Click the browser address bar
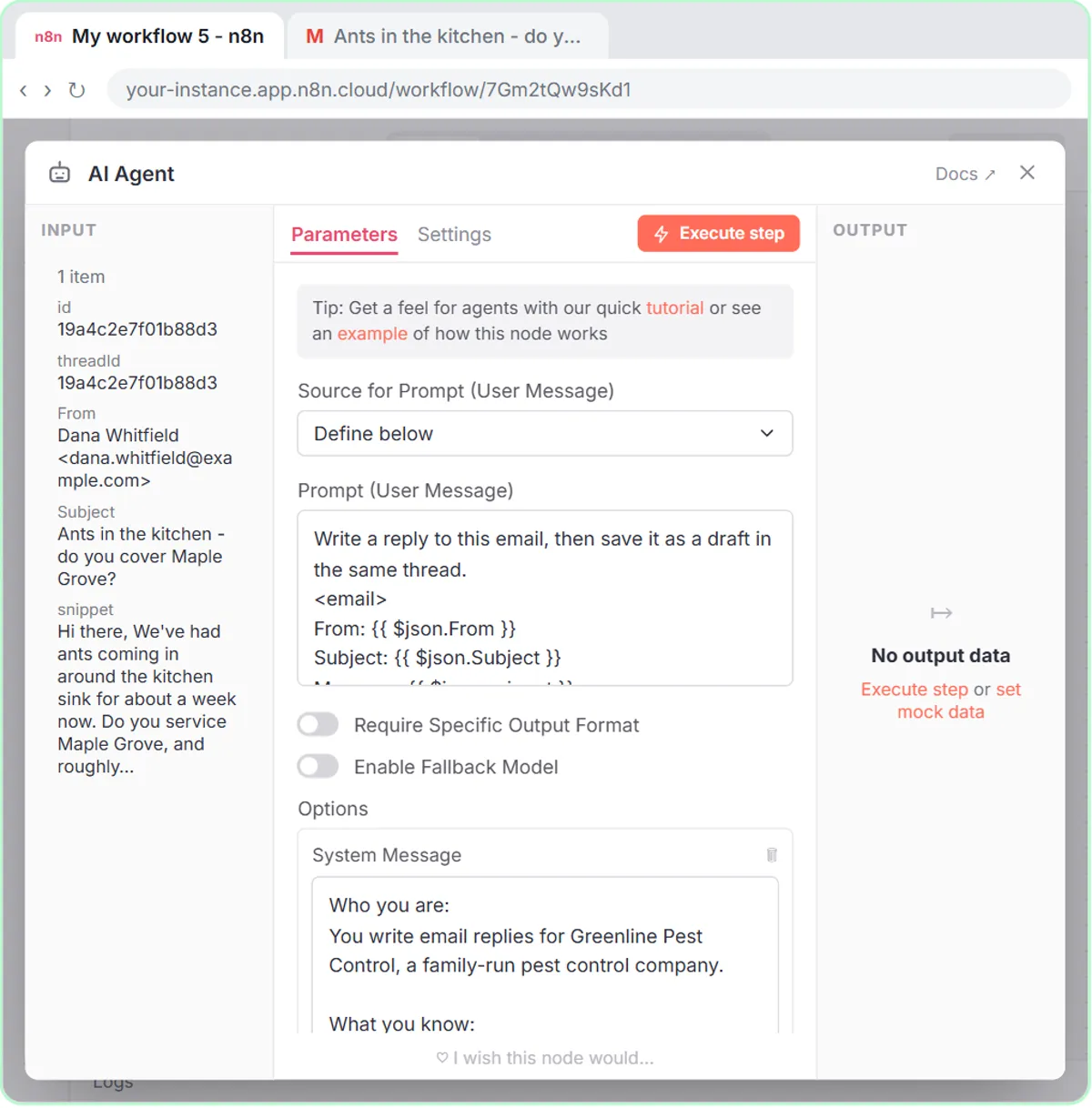 click(589, 90)
